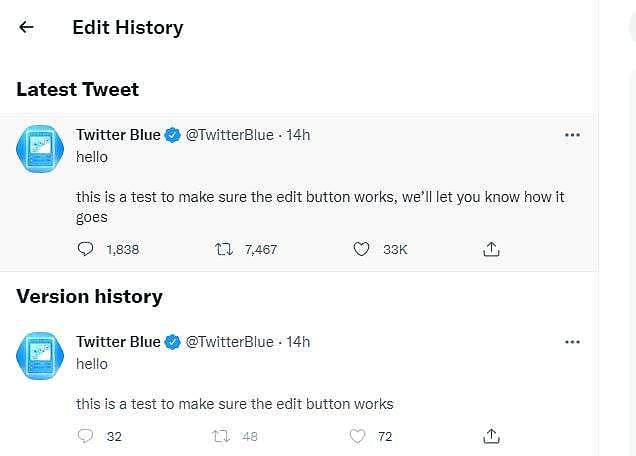The width and height of the screenshot is (636, 456).
Task: Open more options on the latest tweet
Action: [x=572, y=135]
